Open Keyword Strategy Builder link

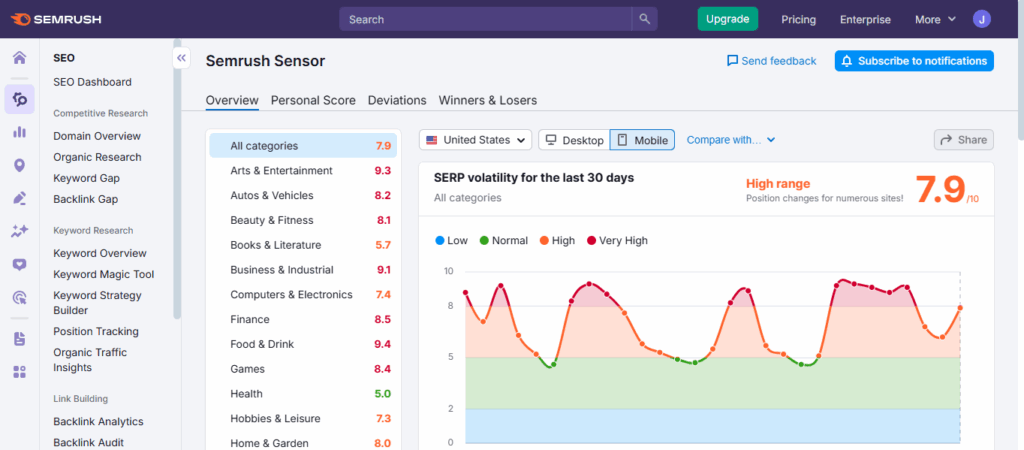click(97, 302)
